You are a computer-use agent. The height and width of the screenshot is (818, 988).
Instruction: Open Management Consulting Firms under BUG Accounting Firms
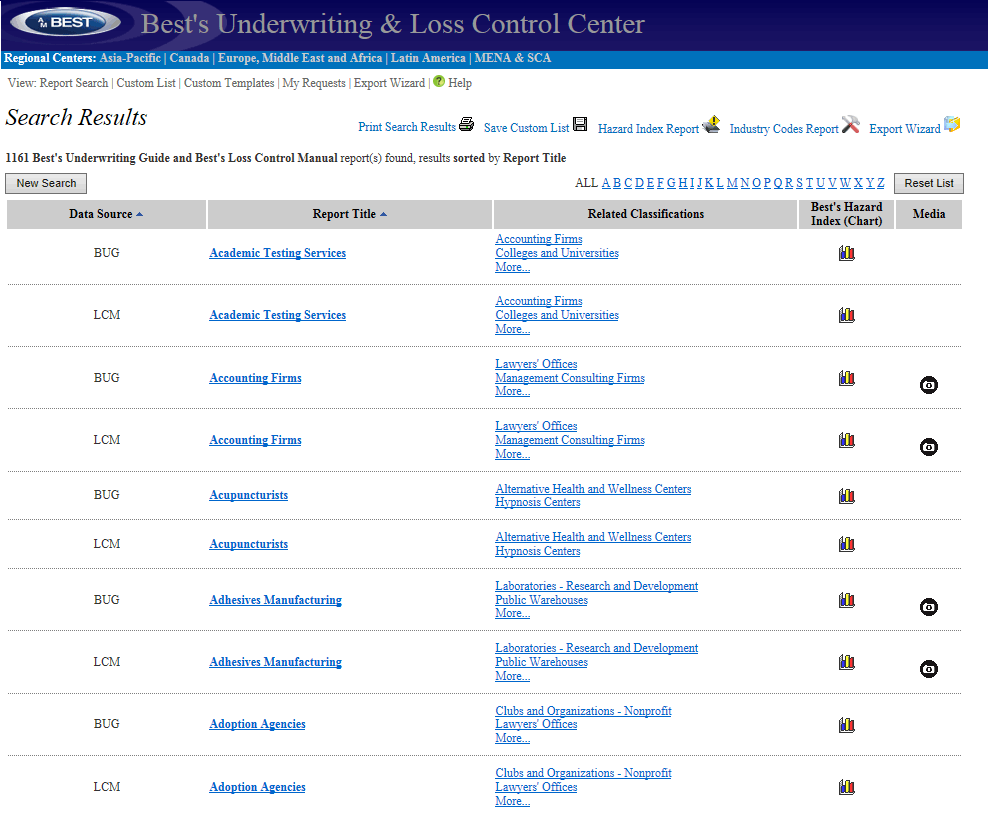pos(570,377)
